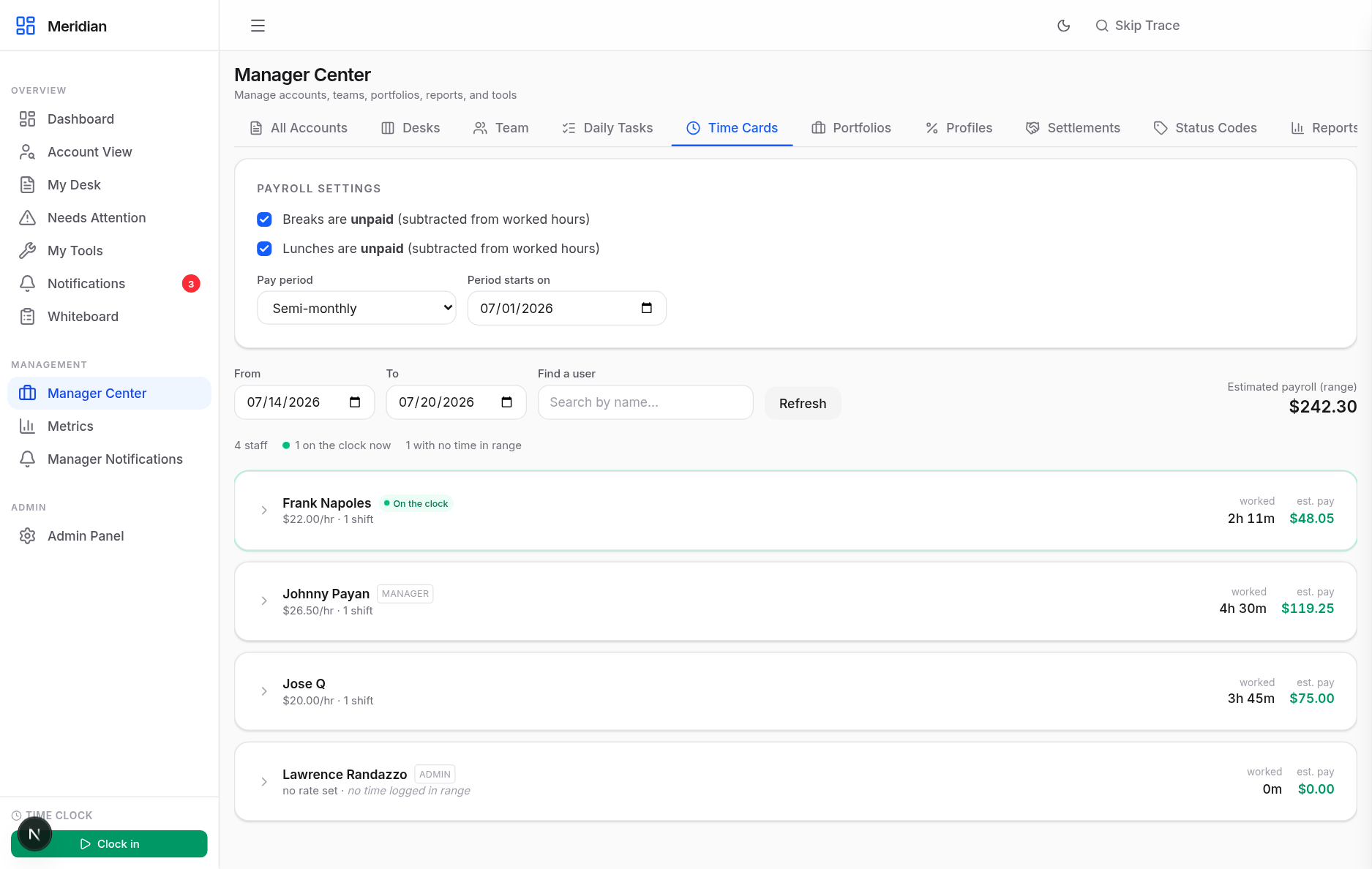Click Frank Napoles est. pay $48.05

[x=1311, y=519]
